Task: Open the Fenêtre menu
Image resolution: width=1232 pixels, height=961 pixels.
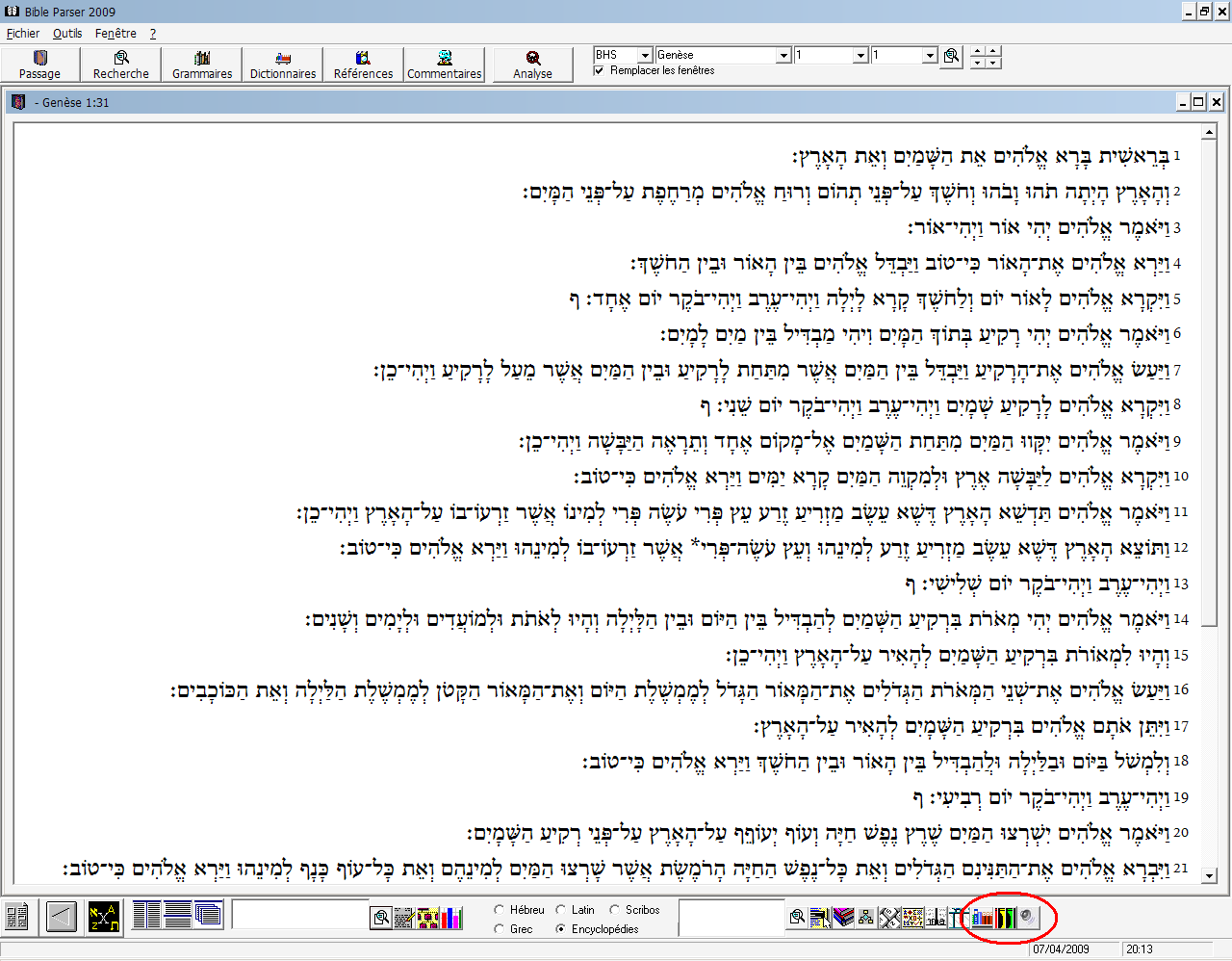Action: click(115, 34)
